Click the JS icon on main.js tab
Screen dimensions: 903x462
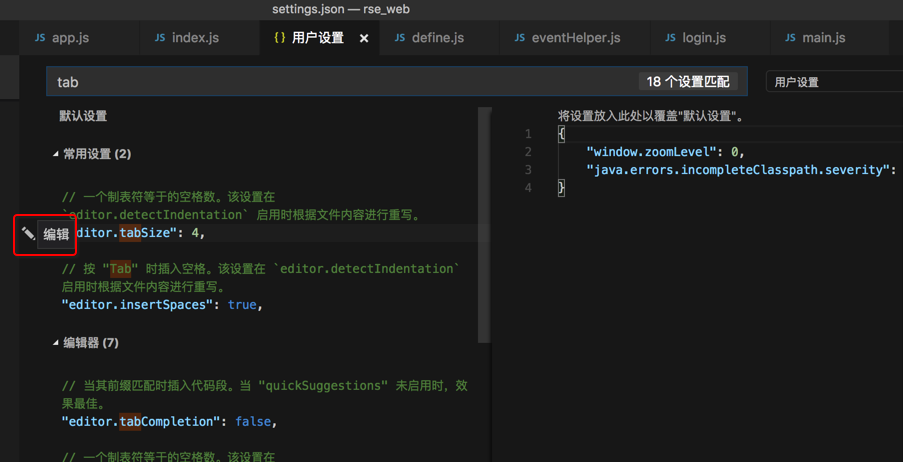click(790, 38)
